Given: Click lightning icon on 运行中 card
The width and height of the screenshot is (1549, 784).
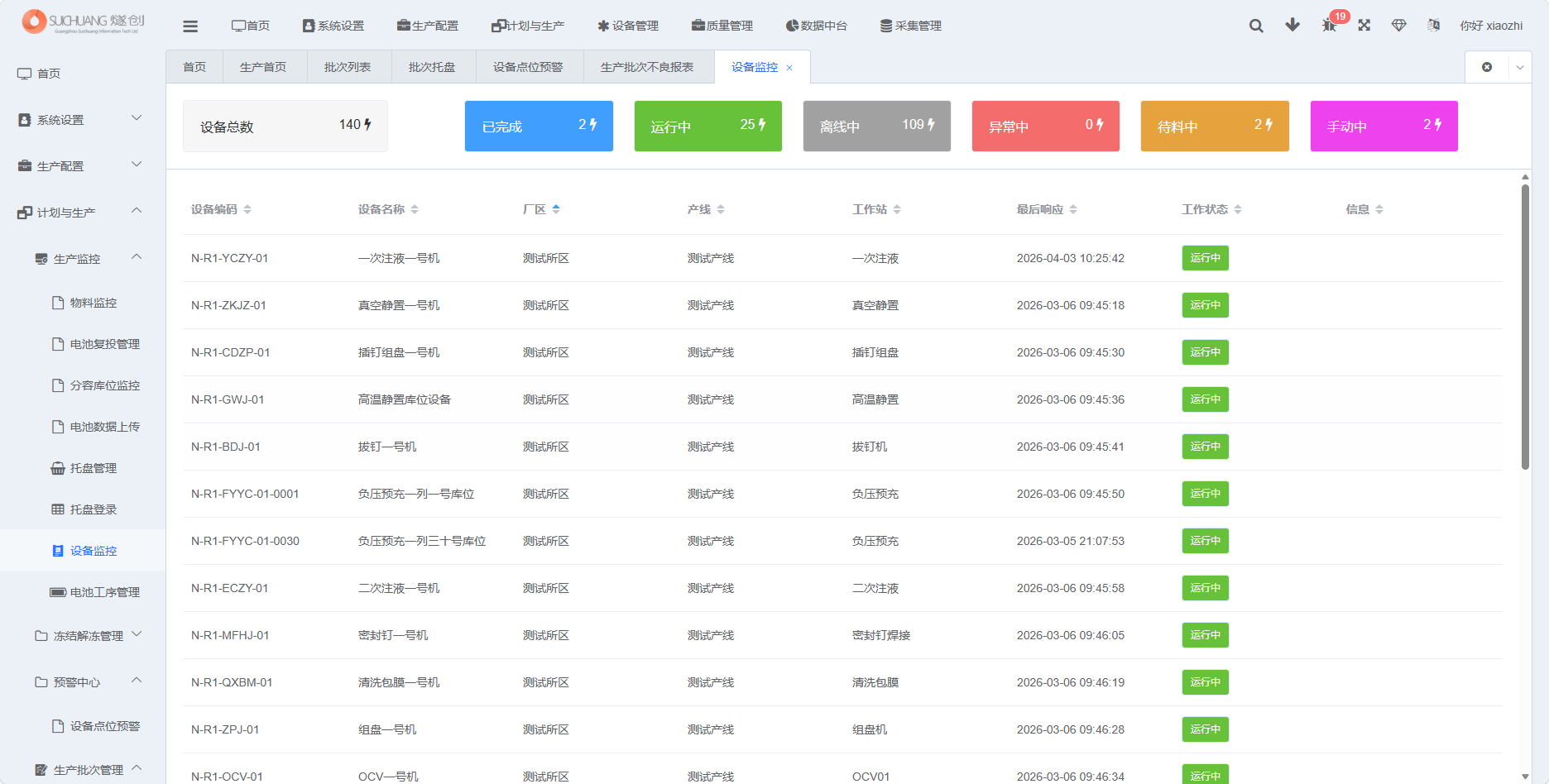Looking at the screenshot, I should pos(762,125).
